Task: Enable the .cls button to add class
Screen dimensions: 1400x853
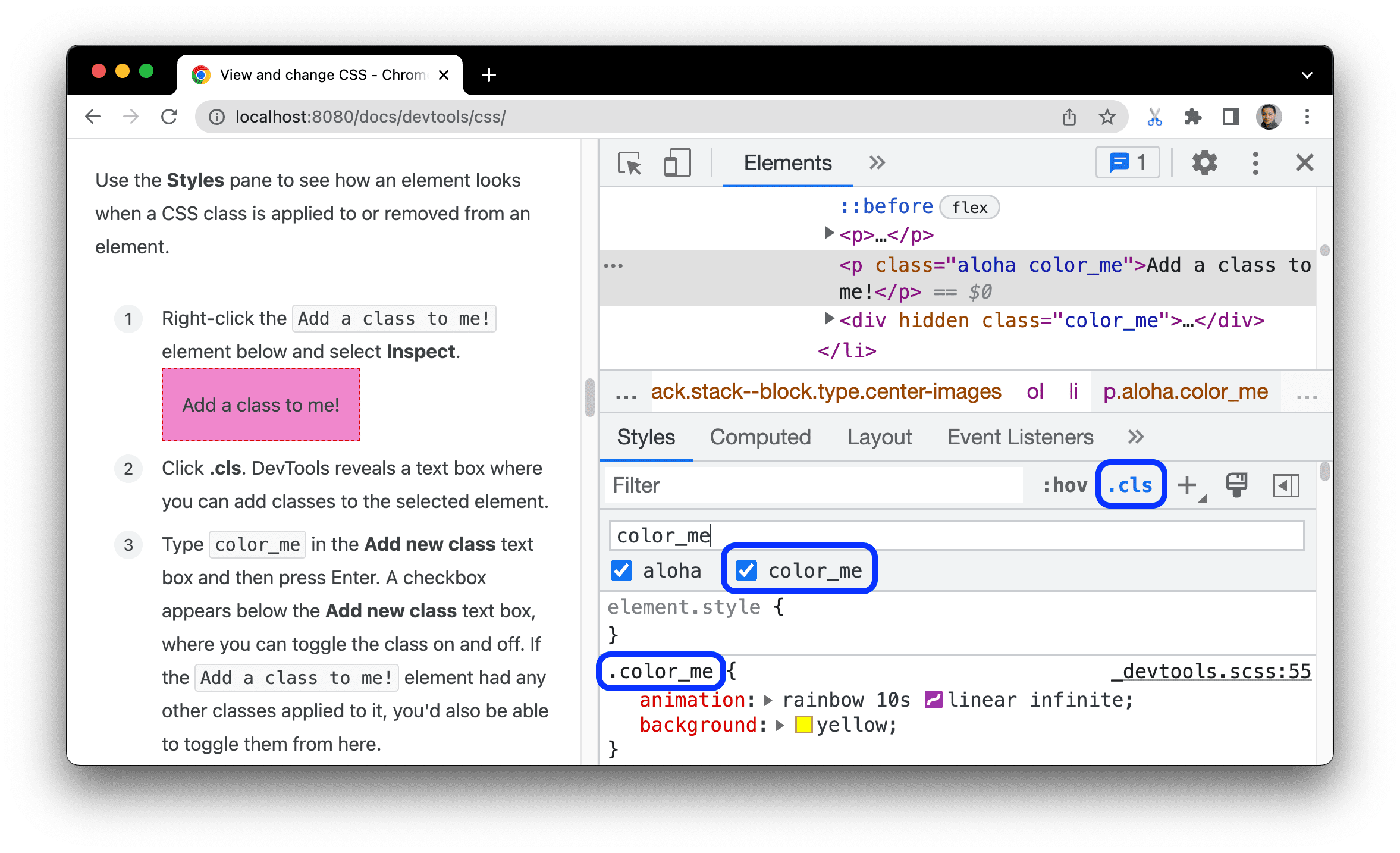Action: (1129, 485)
